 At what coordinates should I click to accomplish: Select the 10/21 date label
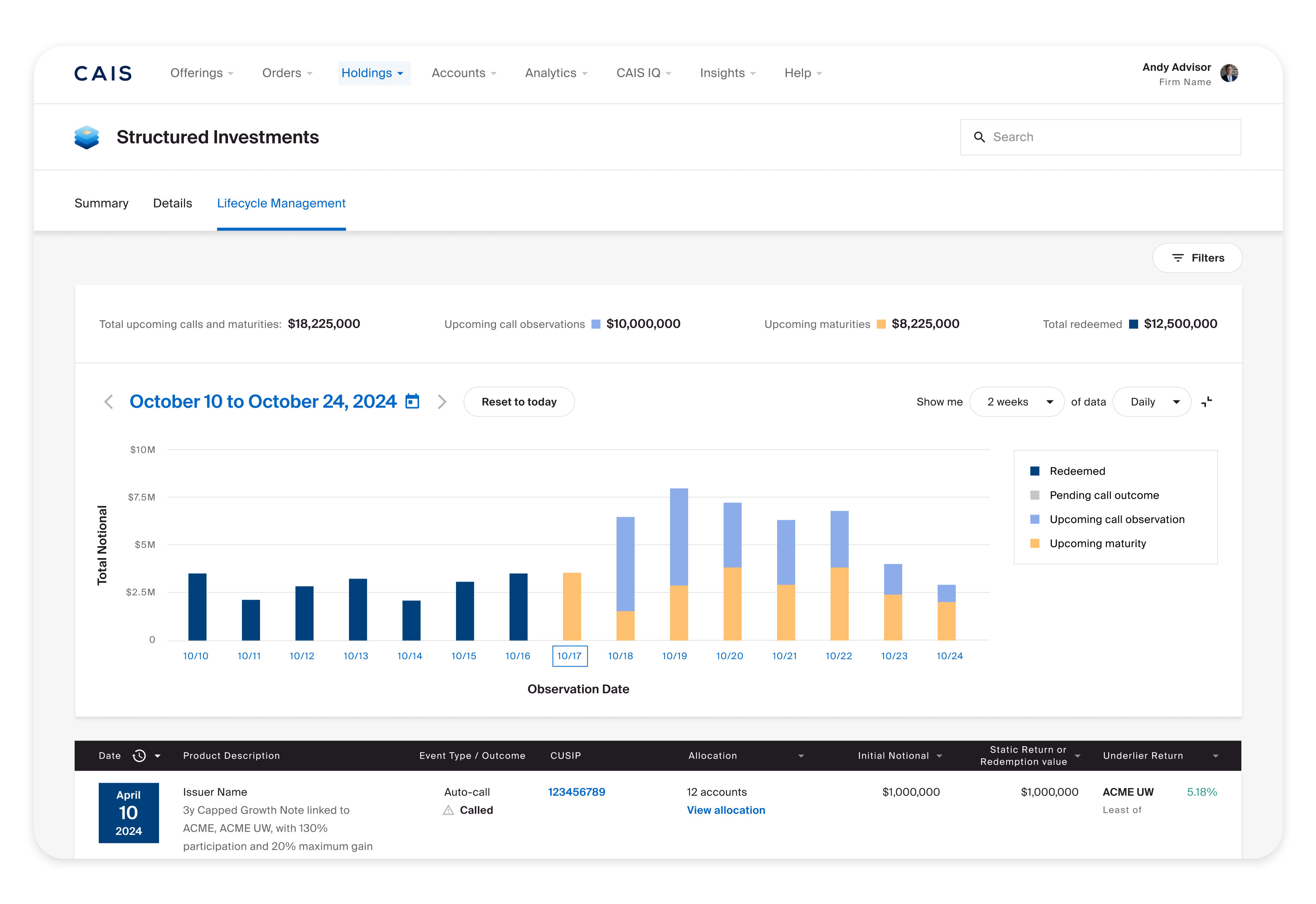coord(784,656)
